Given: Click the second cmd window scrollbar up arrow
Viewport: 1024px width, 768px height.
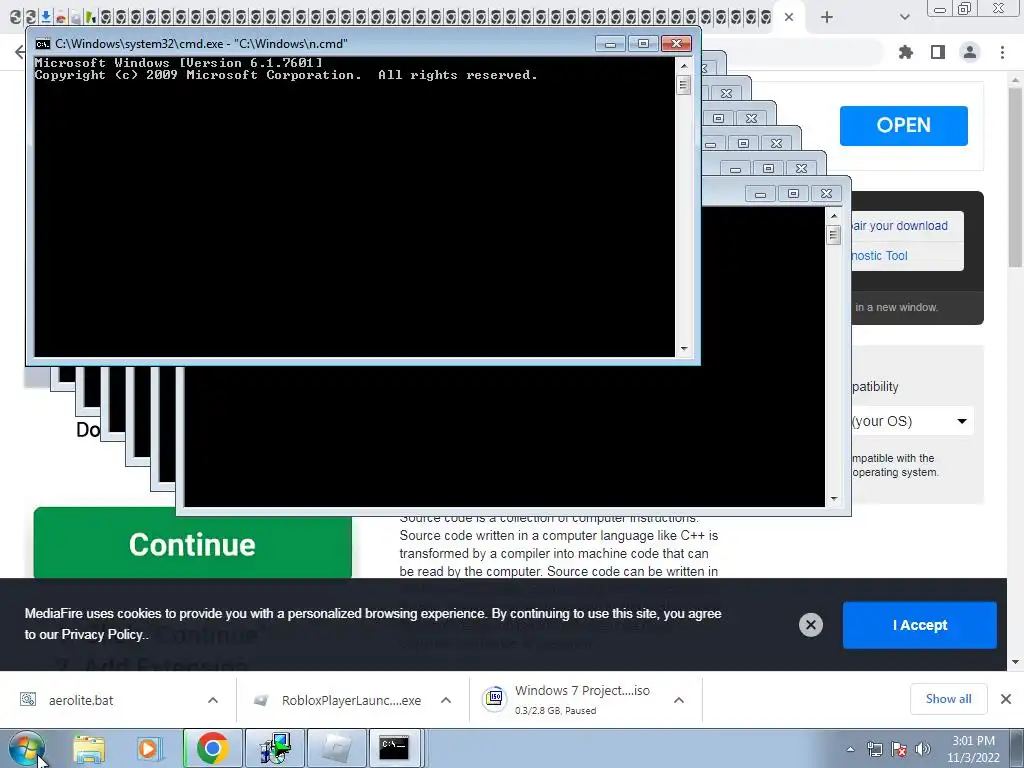Looking at the screenshot, I should (x=833, y=216).
